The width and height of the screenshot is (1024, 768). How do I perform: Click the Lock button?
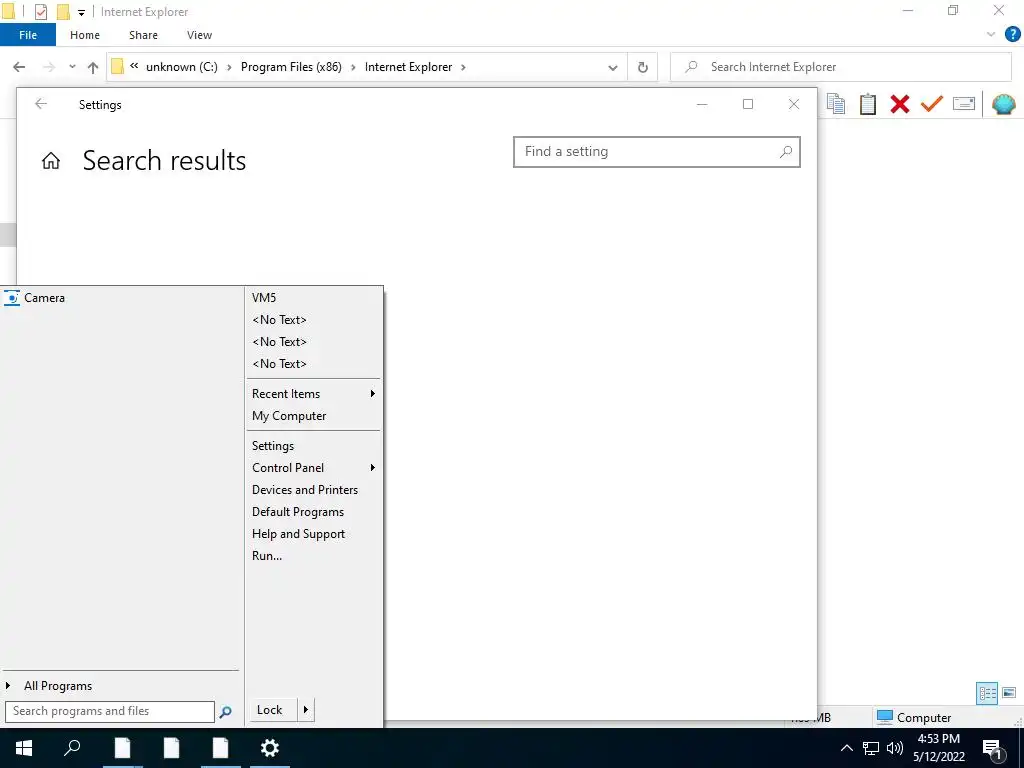click(273, 710)
